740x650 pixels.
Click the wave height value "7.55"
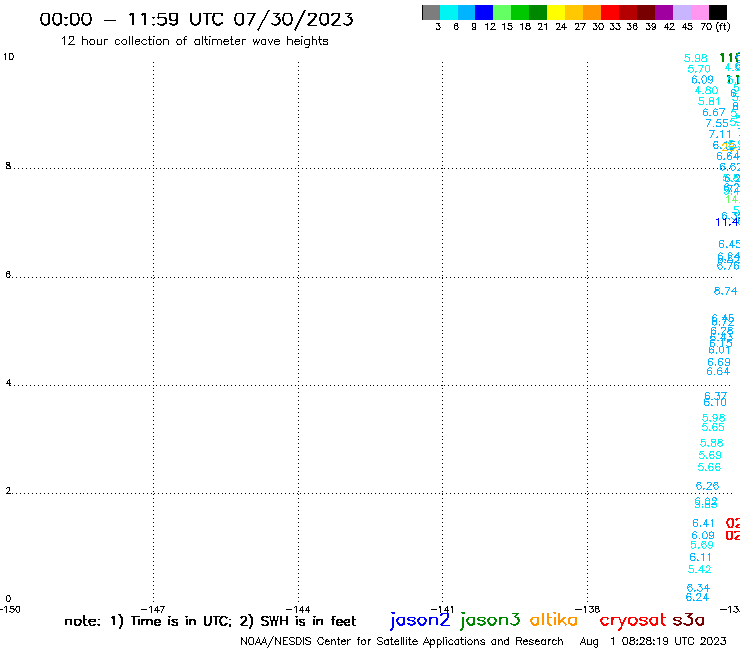coord(717,123)
